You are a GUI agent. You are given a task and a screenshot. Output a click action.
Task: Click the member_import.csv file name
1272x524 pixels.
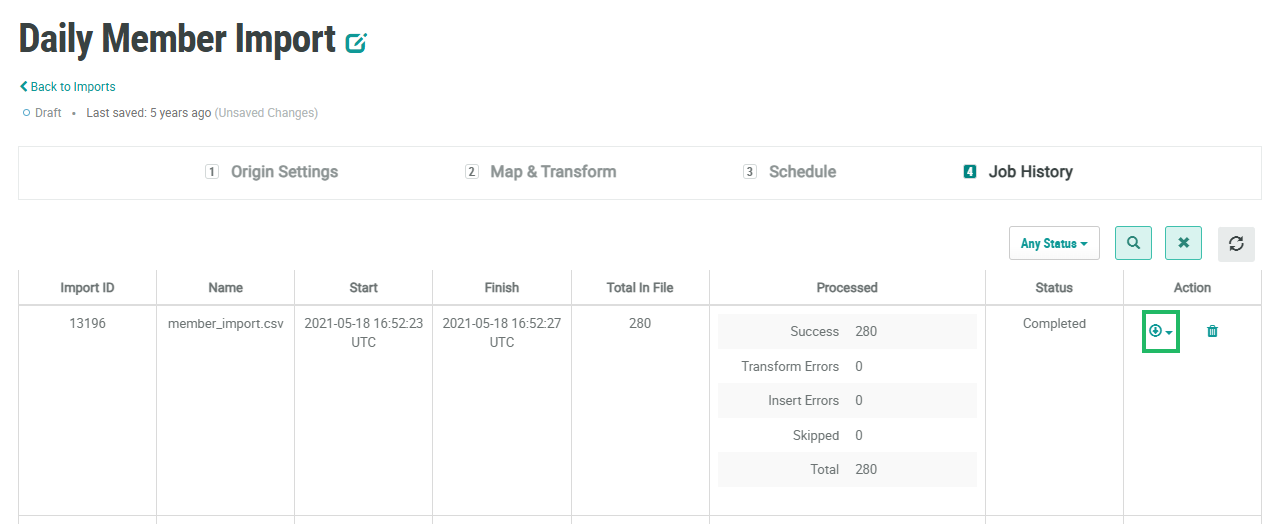click(x=225, y=324)
